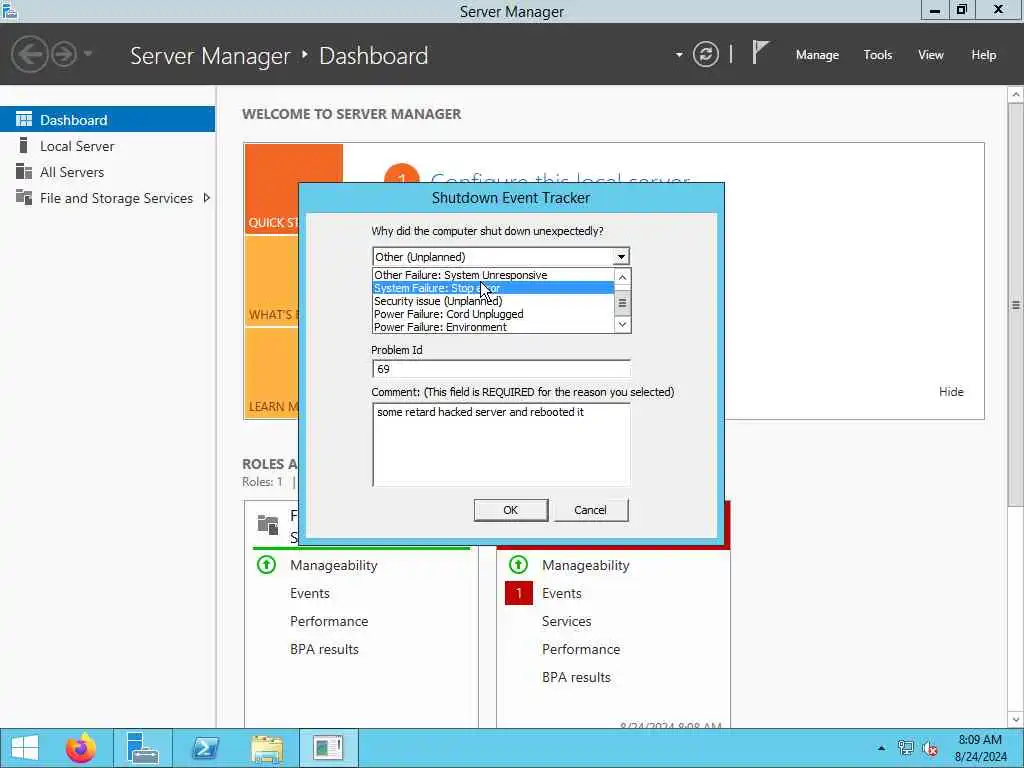Launch Firefox from the taskbar
This screenshot has height=768, width=1024.
[x=81, y=748]
